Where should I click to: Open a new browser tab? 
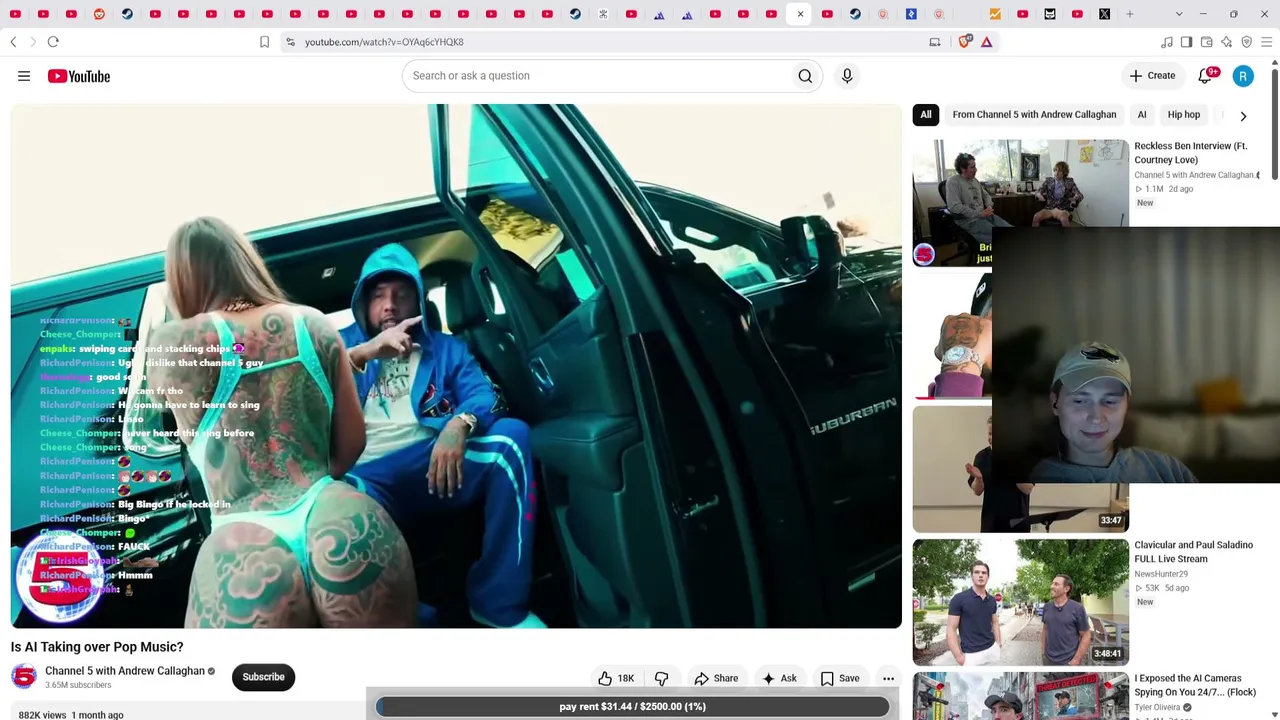(x=1130, y=14)
